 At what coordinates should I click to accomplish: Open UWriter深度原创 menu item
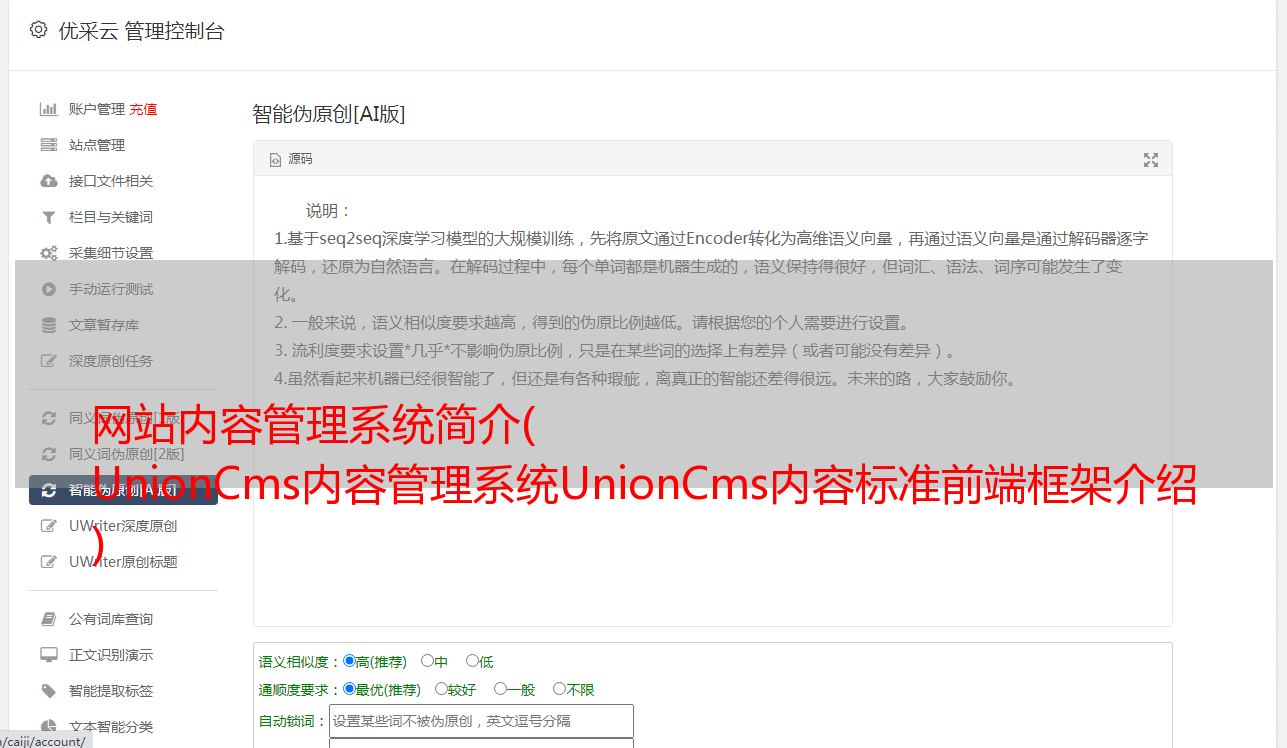click(x=123, y=526)
